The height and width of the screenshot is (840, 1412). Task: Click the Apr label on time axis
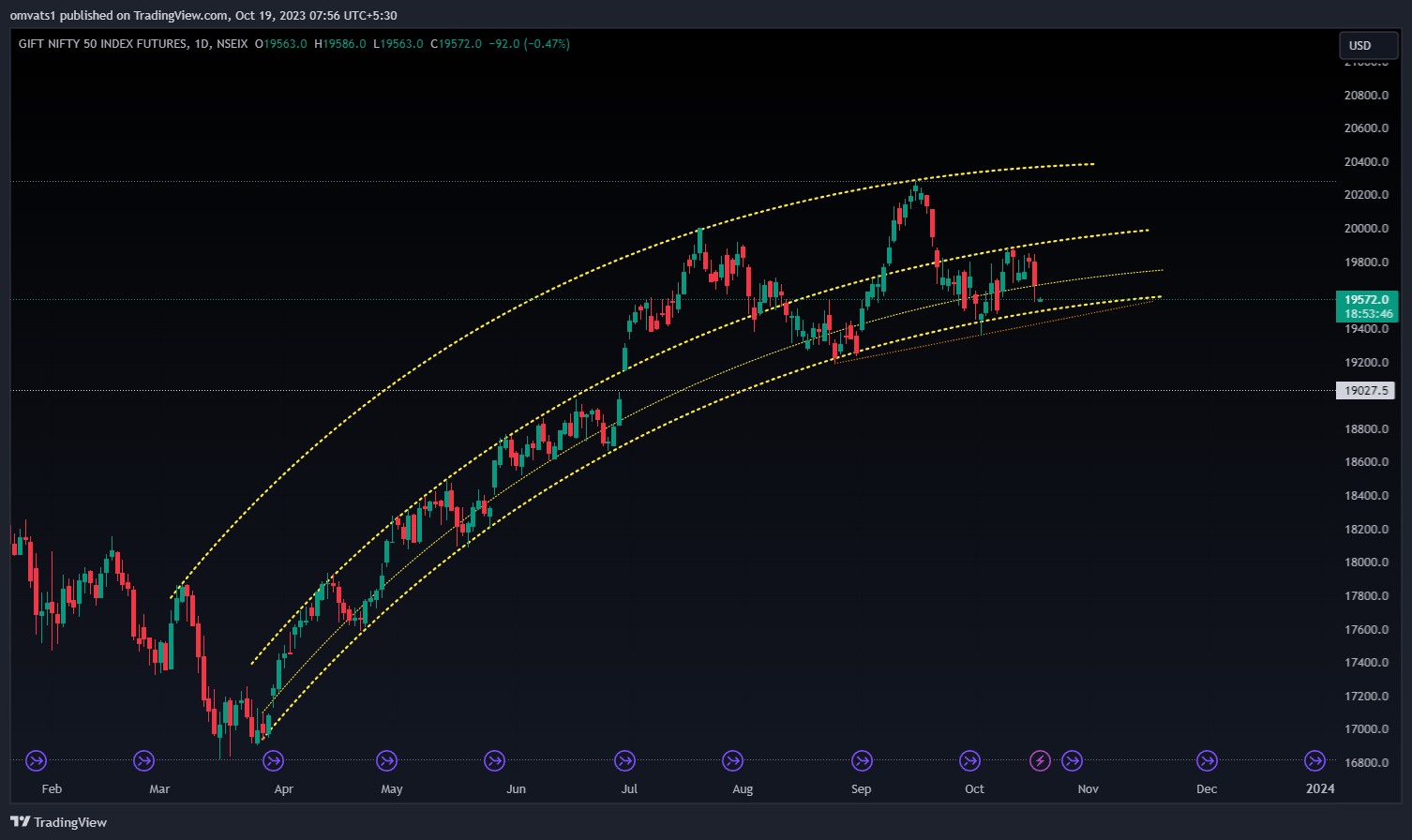point(283,788)
